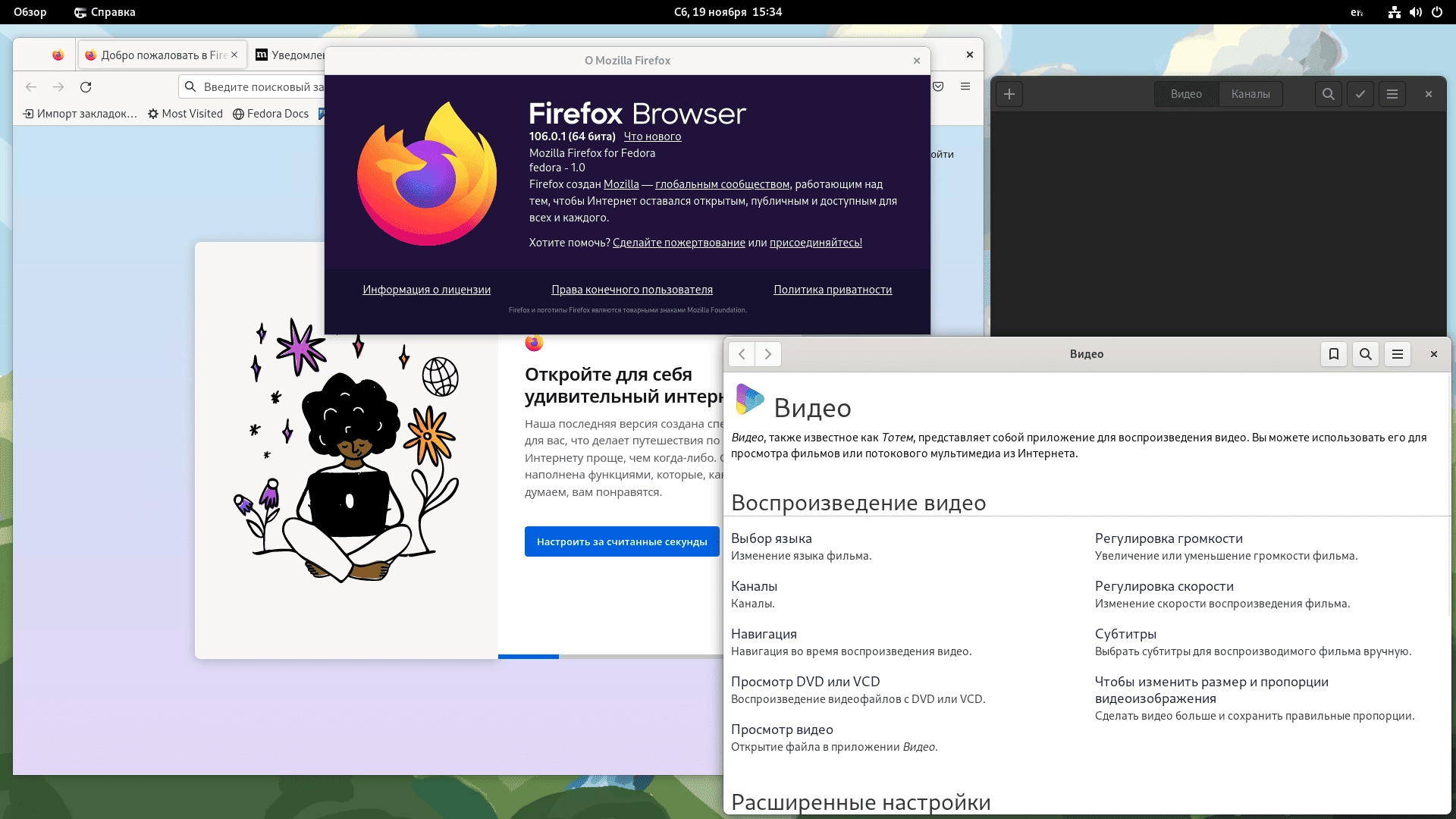Toggle selection mode checkmark in video player
This screenshot has height=819, width=1456.
pos(1360,94)
